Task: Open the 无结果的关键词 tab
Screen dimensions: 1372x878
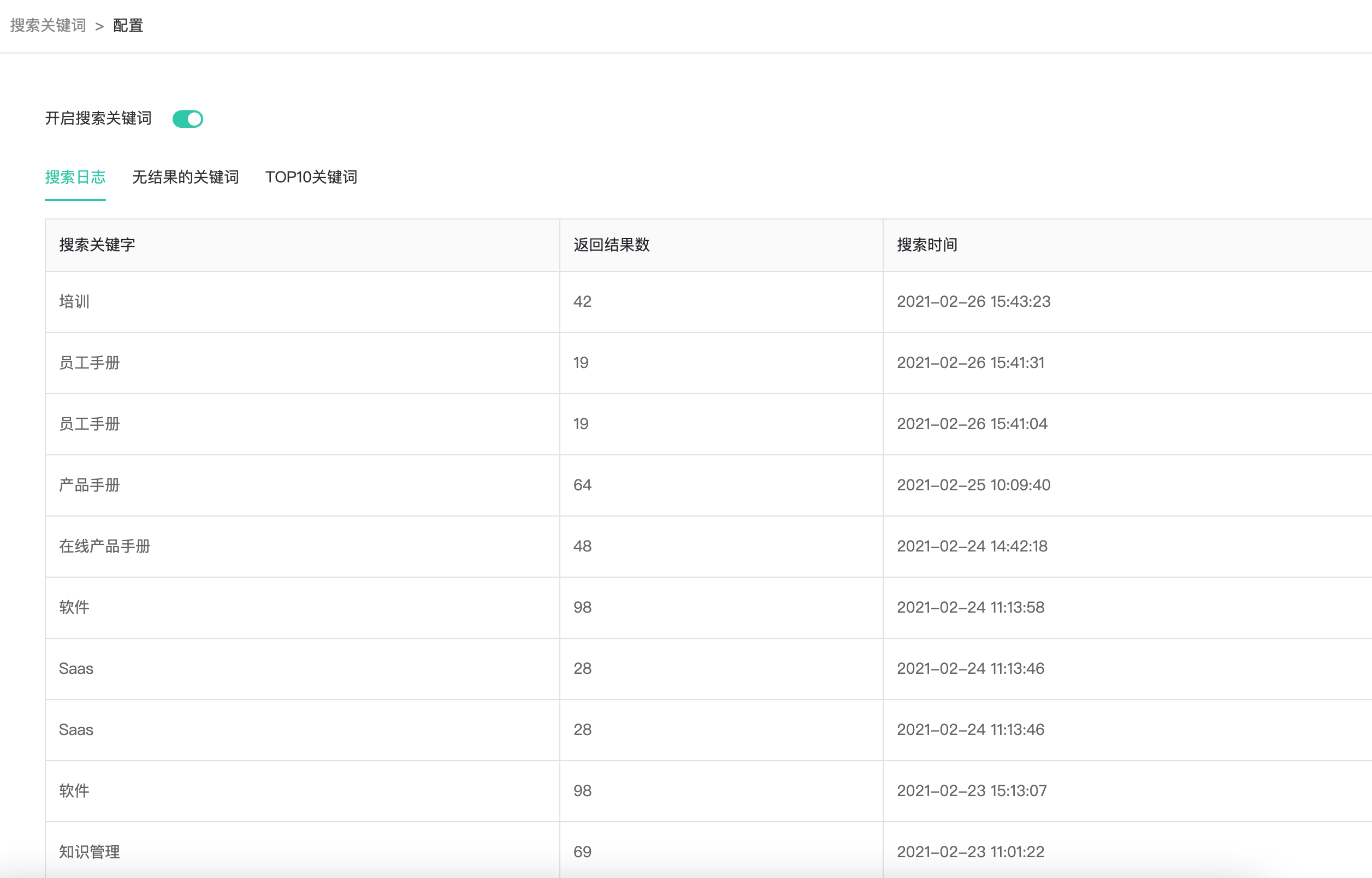Action: 185,177
